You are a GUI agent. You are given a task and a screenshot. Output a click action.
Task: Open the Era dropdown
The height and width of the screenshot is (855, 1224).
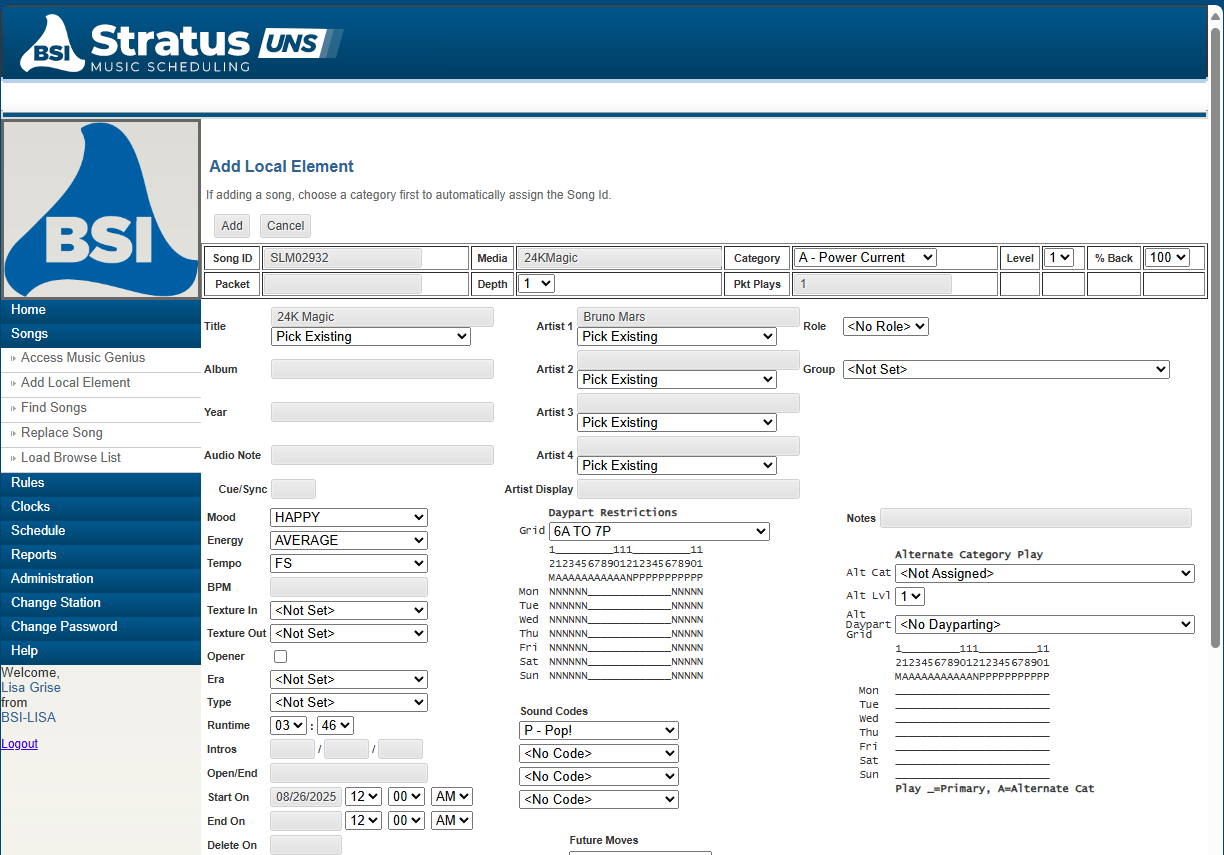(x=349, y=679)
